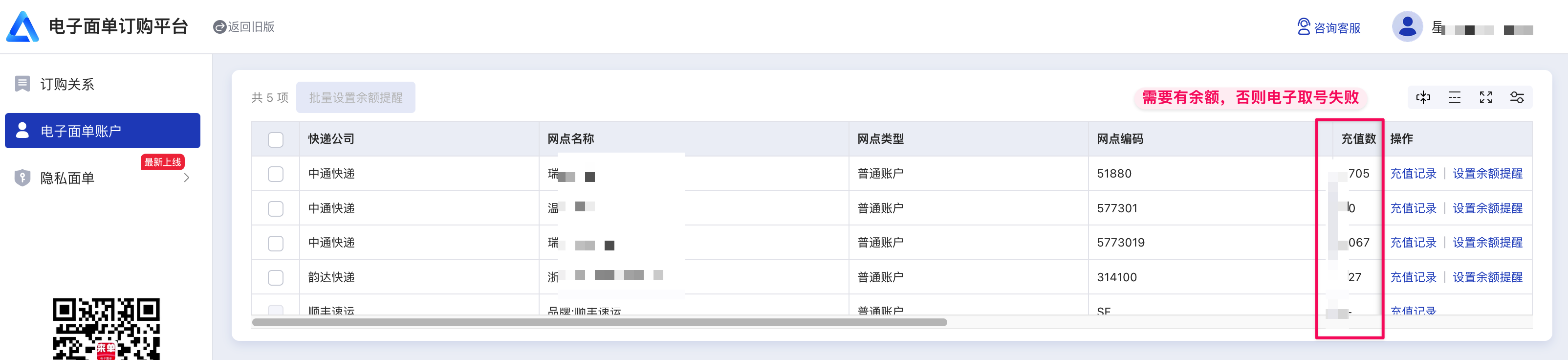Click 设置余额提醒 for the 314100 row
The width and height of the screenshot is (1568, 360).
pos(1487,277)
